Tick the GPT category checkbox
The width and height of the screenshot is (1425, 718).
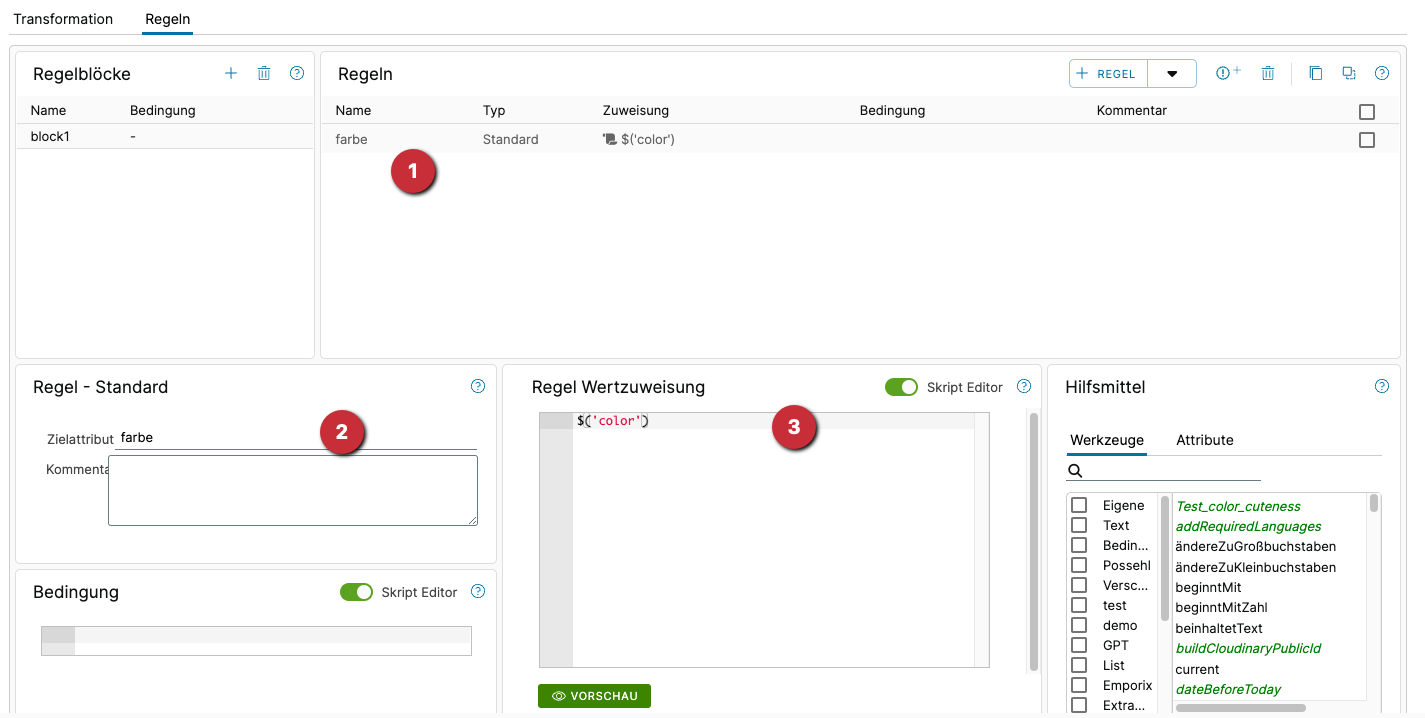(x=1079, y=645)
